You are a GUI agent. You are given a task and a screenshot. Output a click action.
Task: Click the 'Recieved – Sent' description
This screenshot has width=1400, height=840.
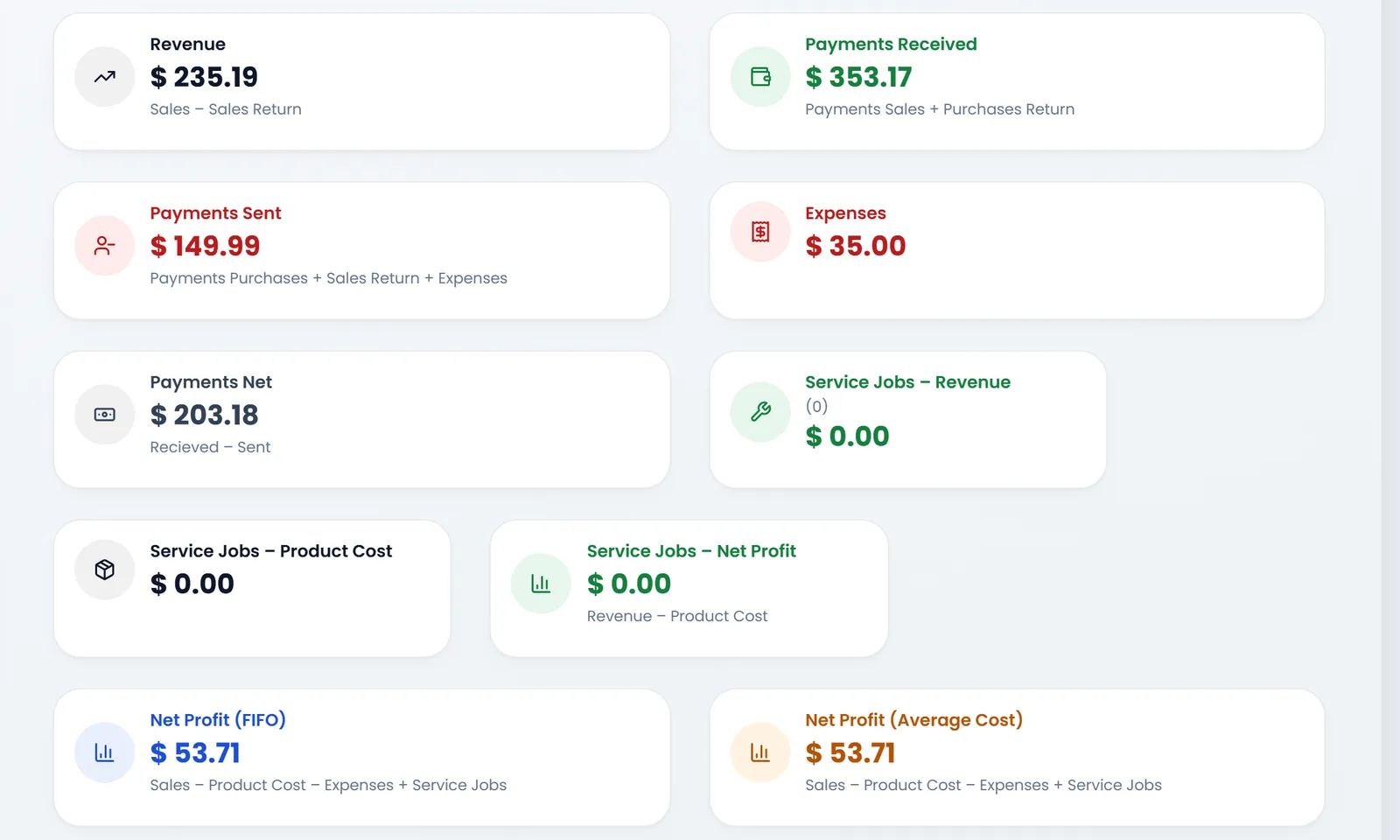[x=210, y=447]
